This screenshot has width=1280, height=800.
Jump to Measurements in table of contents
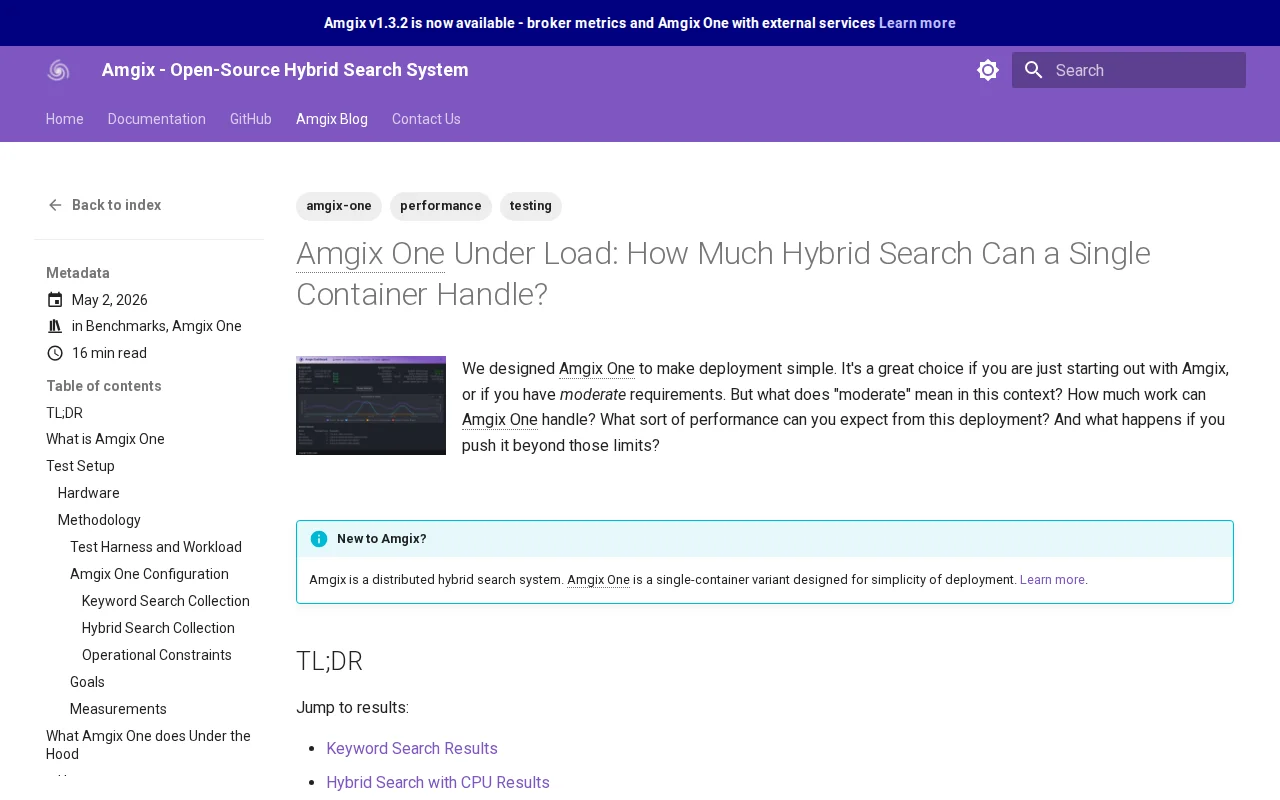point(118,709)
